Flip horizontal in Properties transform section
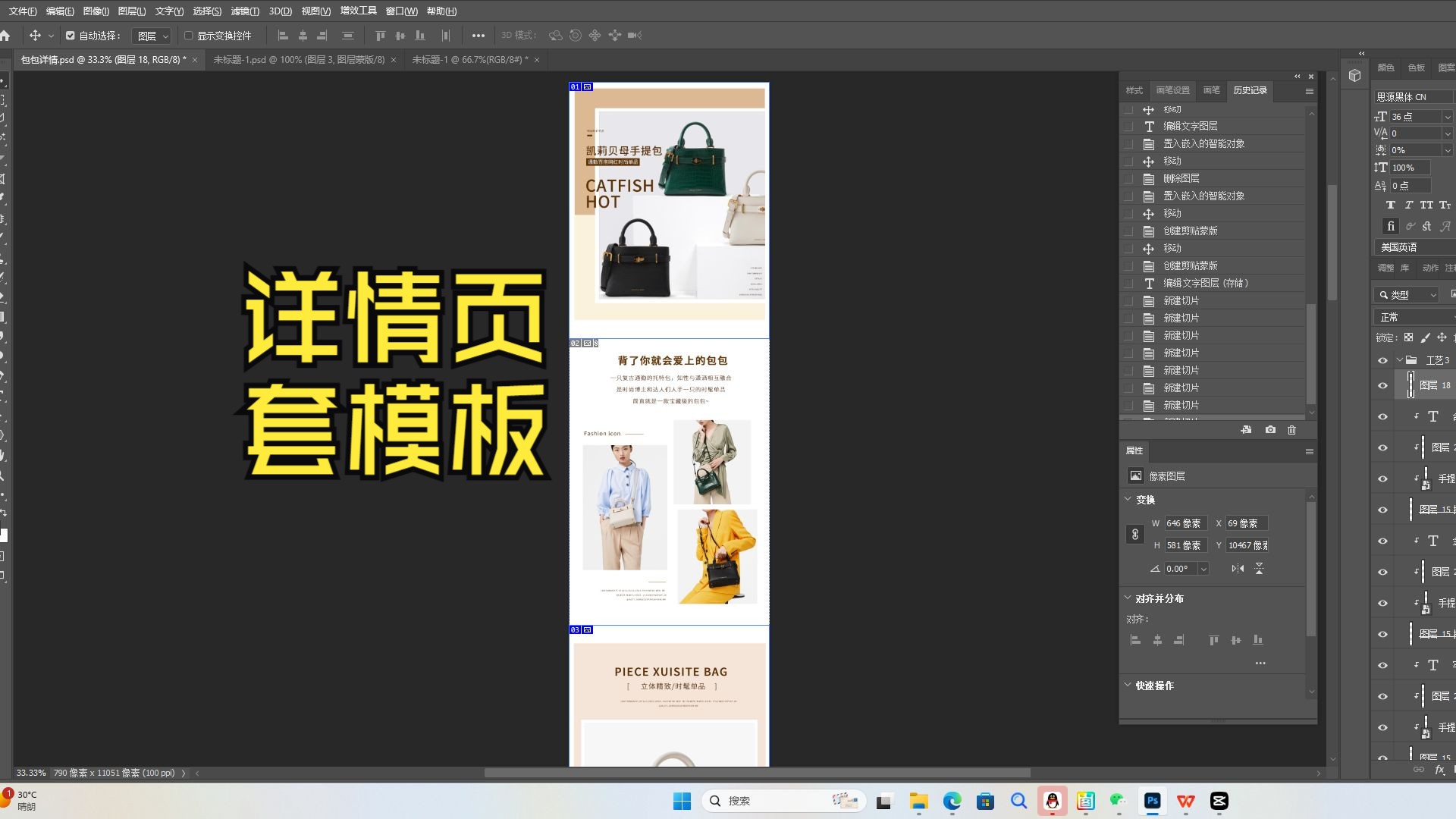The height and width of the screenshot is (819, 1456). pyautogui.click(x=1238, y=569)
